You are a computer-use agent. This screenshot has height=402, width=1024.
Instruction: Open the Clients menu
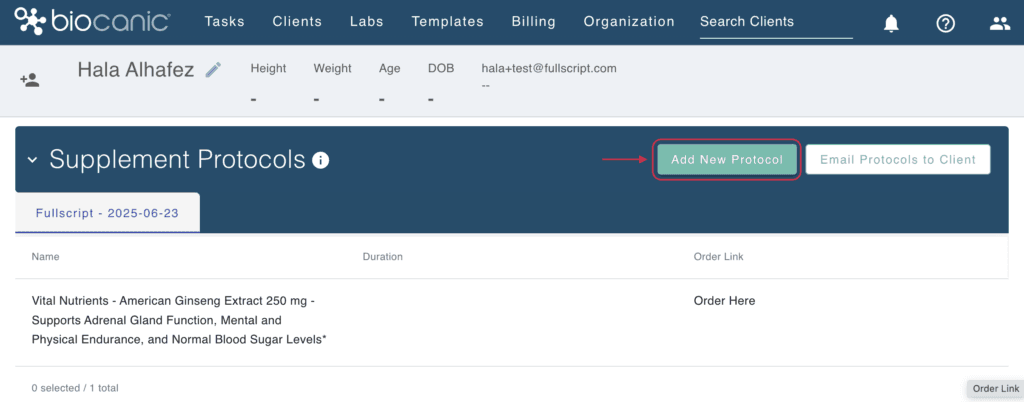point(297,22)
